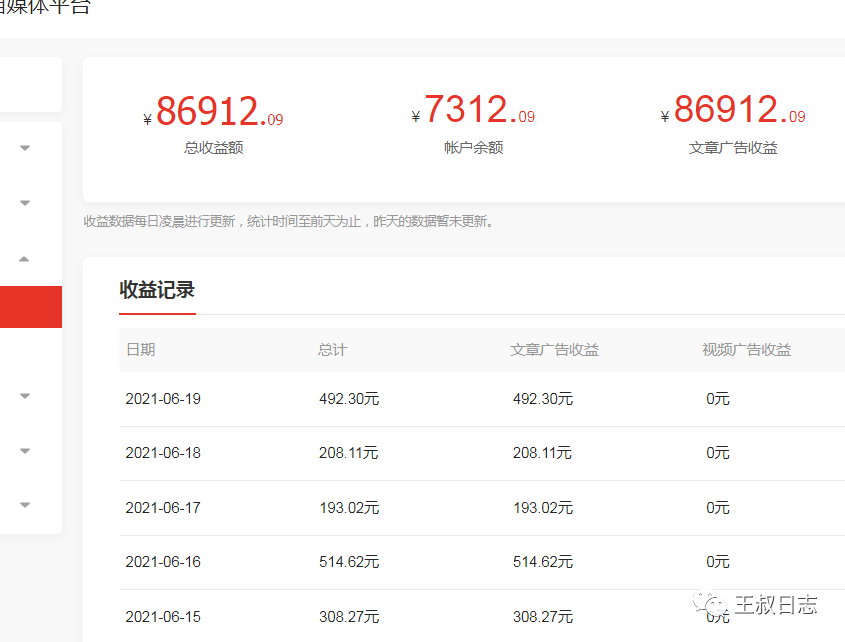
Task: Click 193.02元 in the 总计 column
Action: (349, 508)
